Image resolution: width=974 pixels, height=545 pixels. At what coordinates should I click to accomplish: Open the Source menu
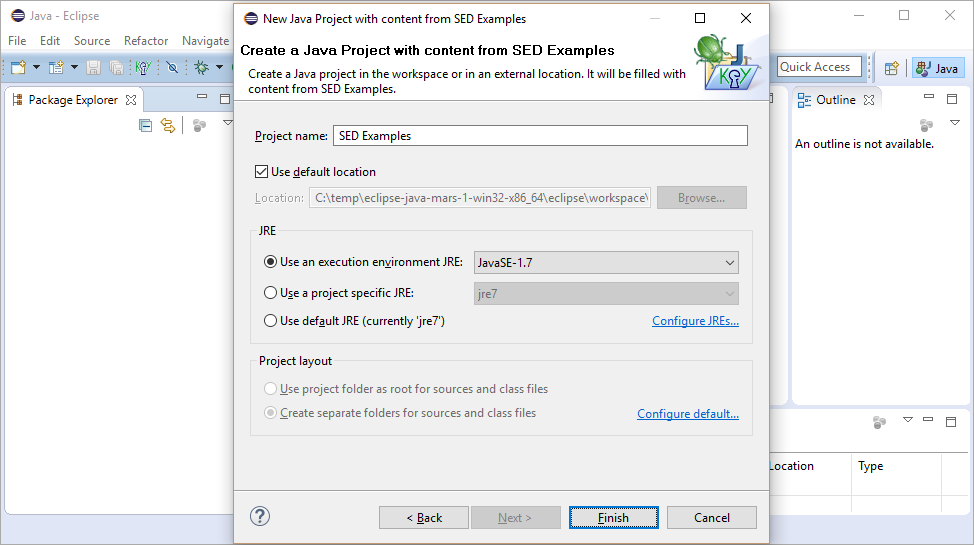pos(92,40)
